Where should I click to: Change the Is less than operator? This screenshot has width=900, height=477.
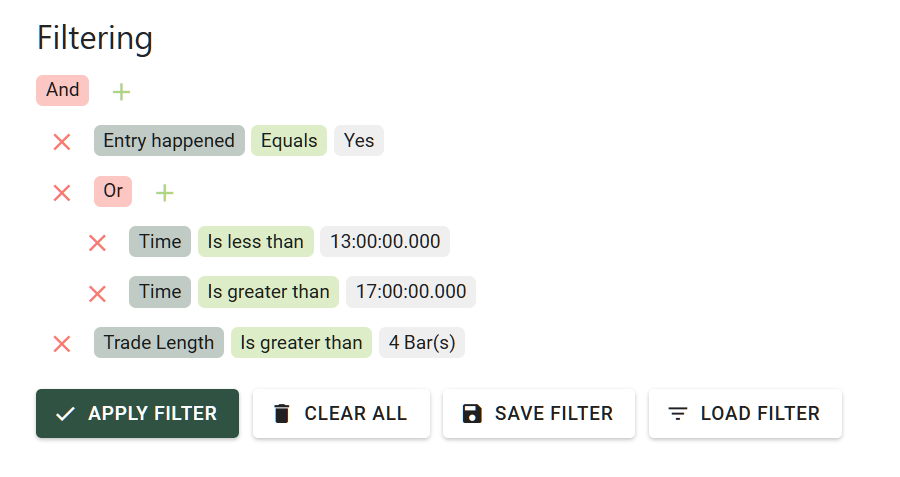tap(255, 242)
